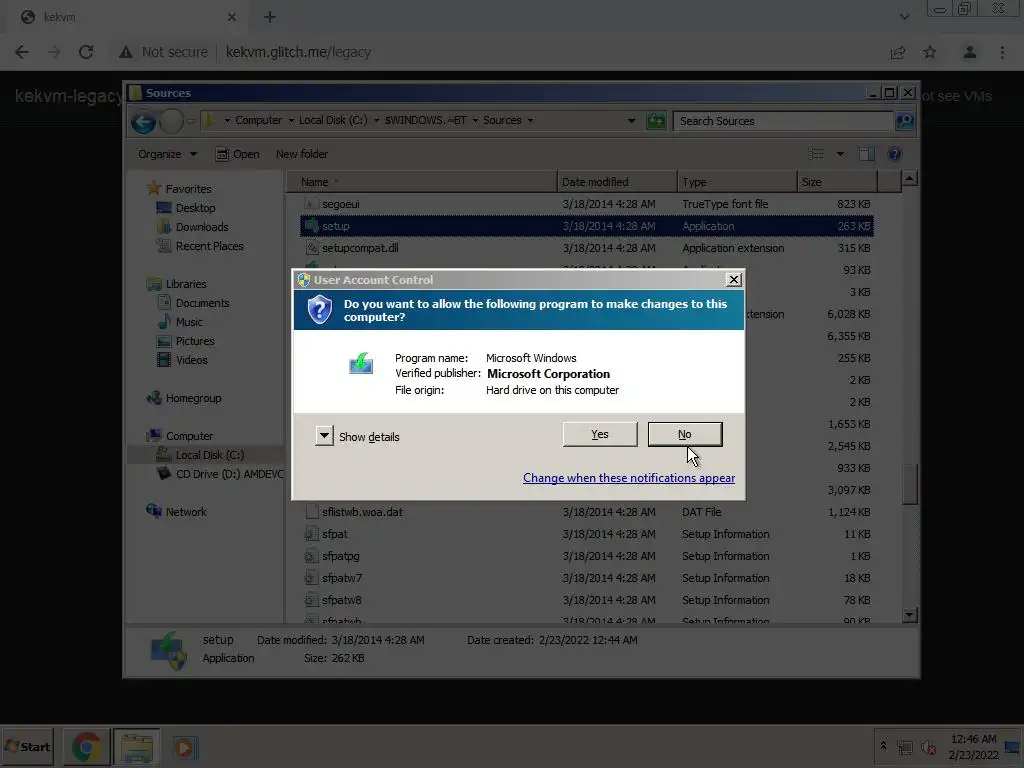Click the file list scroll down arrow
Screen dimensions: 1024x768
(x=909, y=615)
